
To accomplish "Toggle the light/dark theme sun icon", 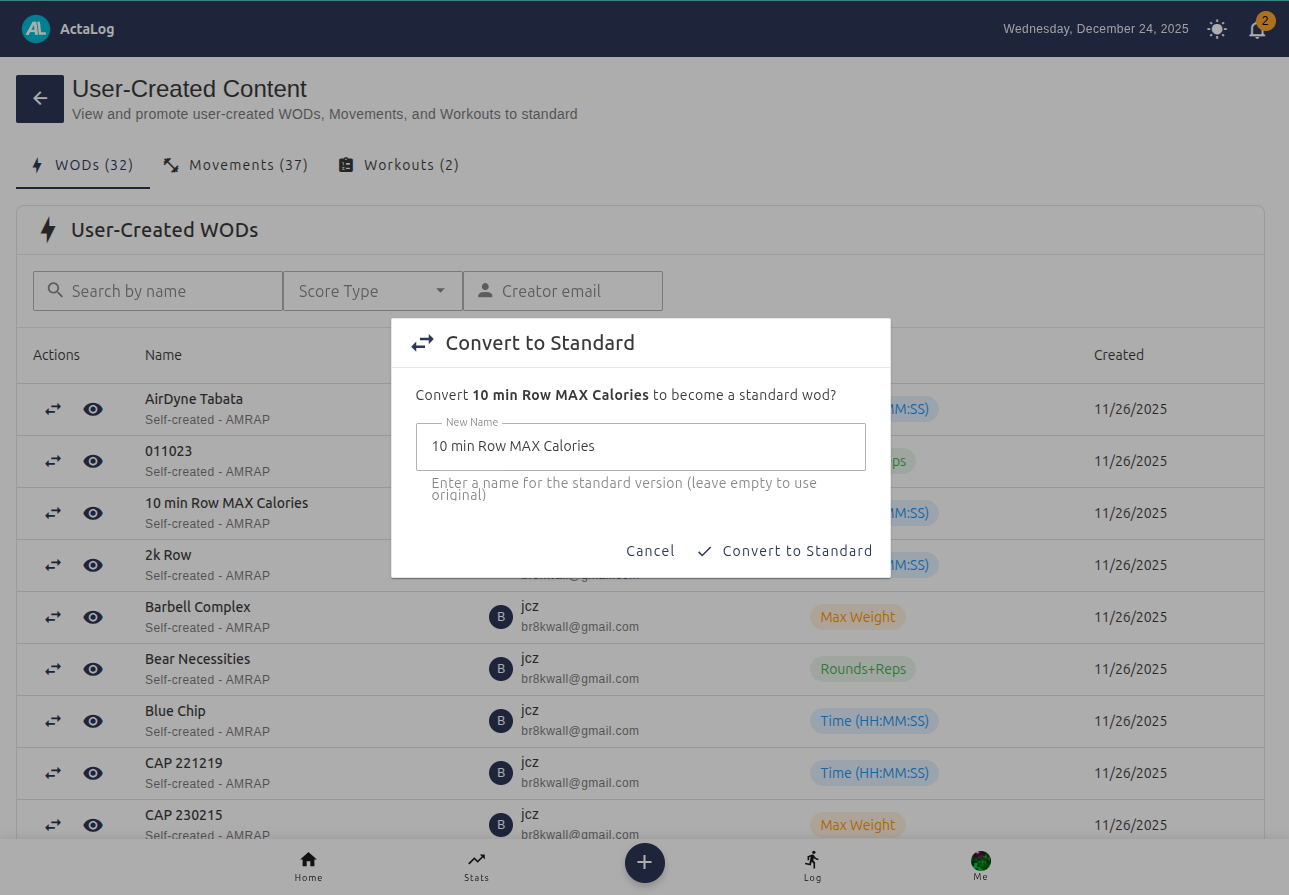I will click(x=1216, y=29).
